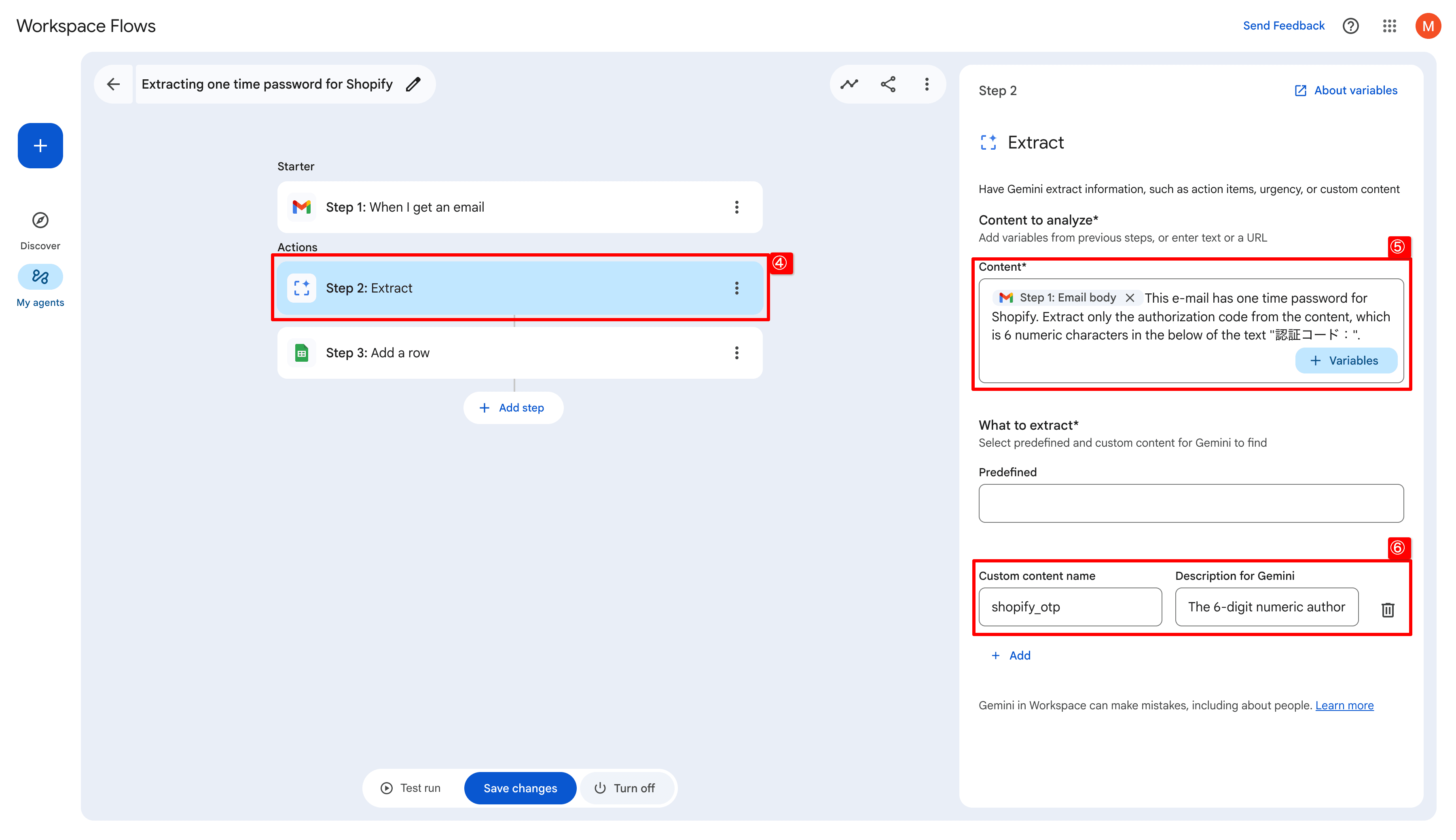Open the help question mark icon
Image resolution: width=1456 pixels, height=840 pixels.
[x=1350, y=25]
